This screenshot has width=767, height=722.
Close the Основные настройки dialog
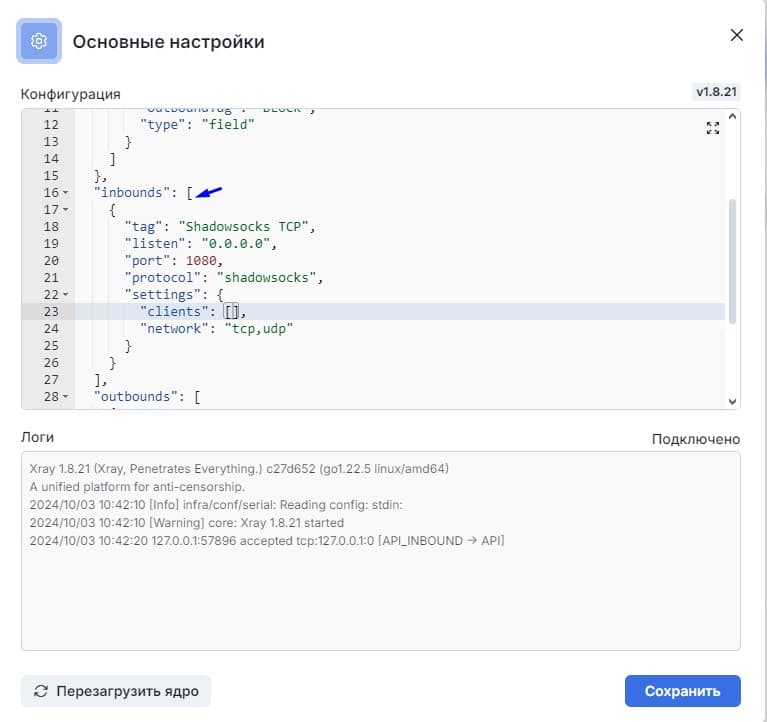[737, 35]
